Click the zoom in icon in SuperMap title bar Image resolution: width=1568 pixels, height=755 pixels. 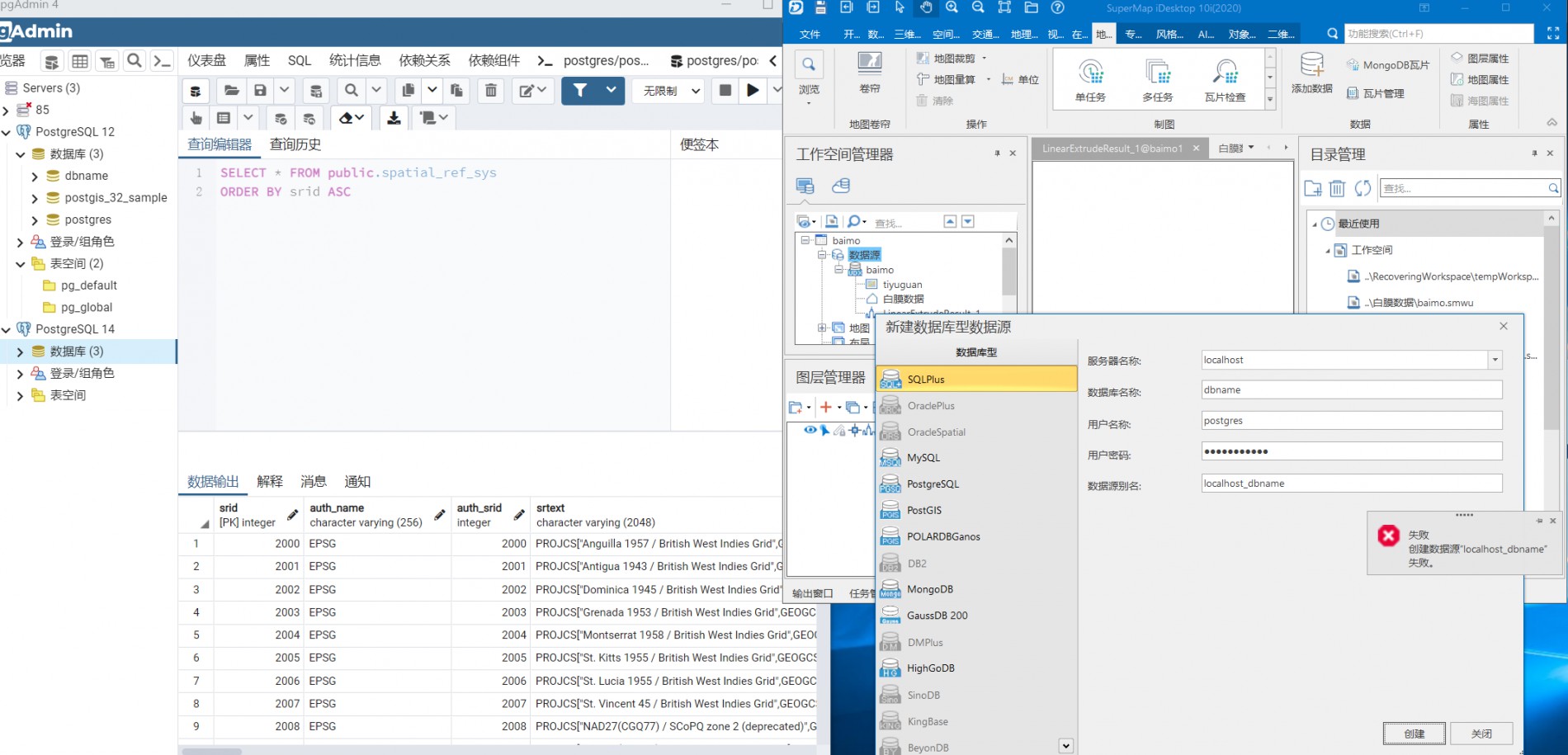pyautogui.click(x=952, y=7)
